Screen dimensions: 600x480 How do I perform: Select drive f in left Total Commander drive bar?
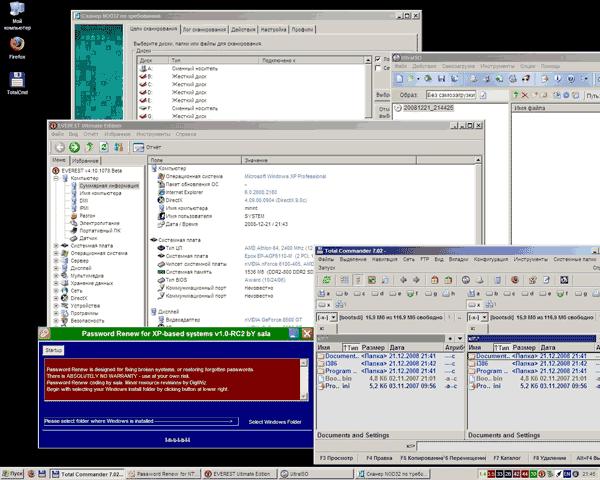pyautogui.click(x=412, y=294)
